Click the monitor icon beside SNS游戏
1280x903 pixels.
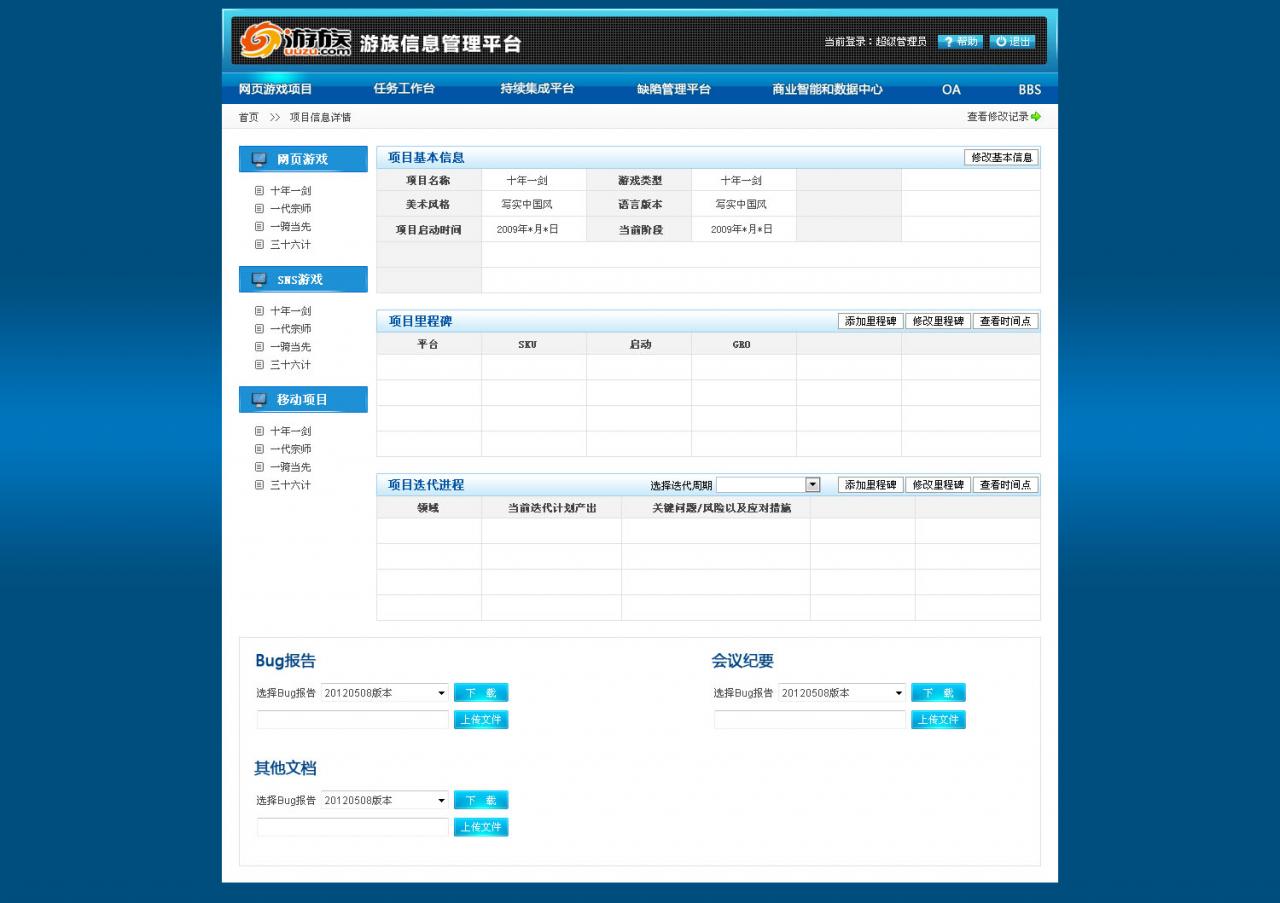tap(259, 279)
